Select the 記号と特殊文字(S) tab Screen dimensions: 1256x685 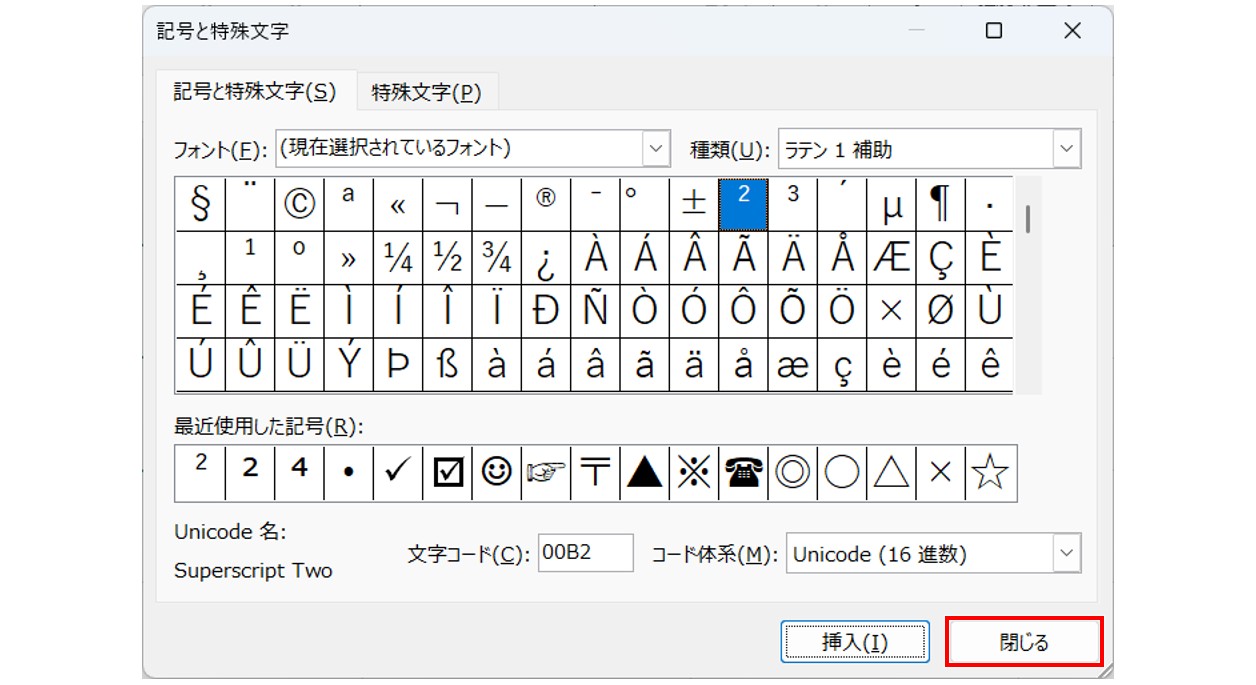(x=255, y=92)
